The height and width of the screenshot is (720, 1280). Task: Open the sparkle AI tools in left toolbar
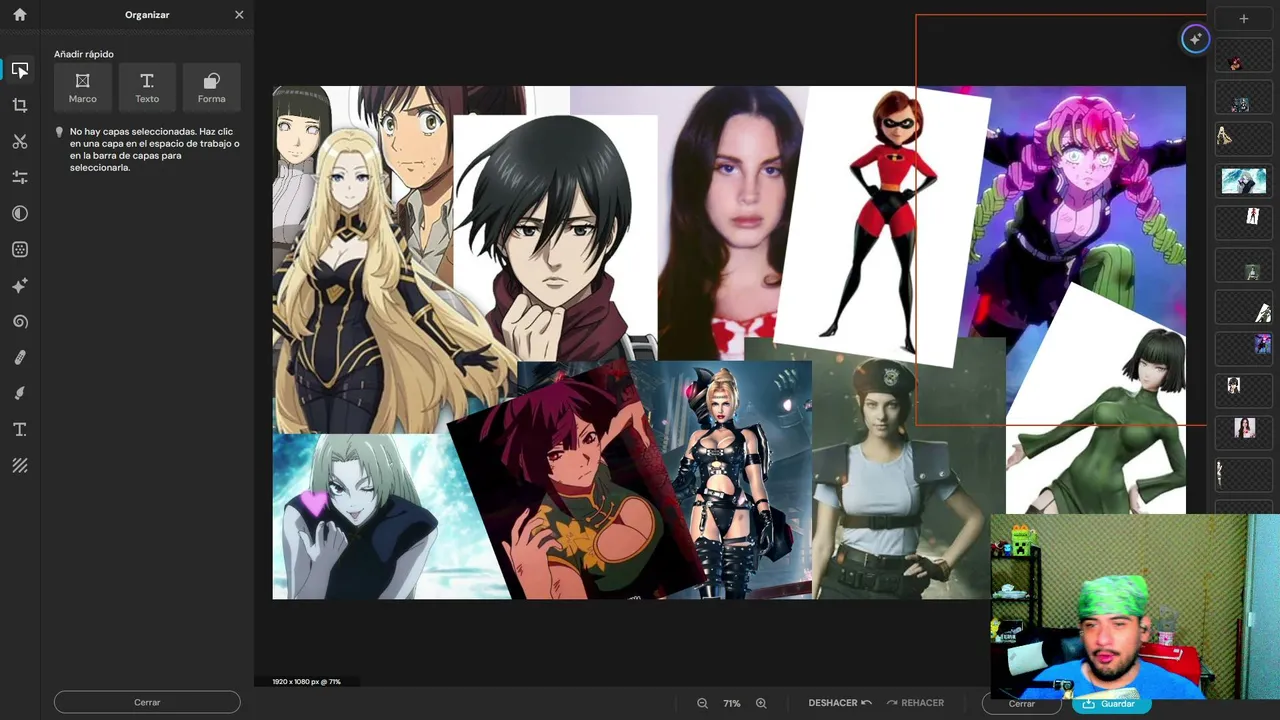(20, 286)
